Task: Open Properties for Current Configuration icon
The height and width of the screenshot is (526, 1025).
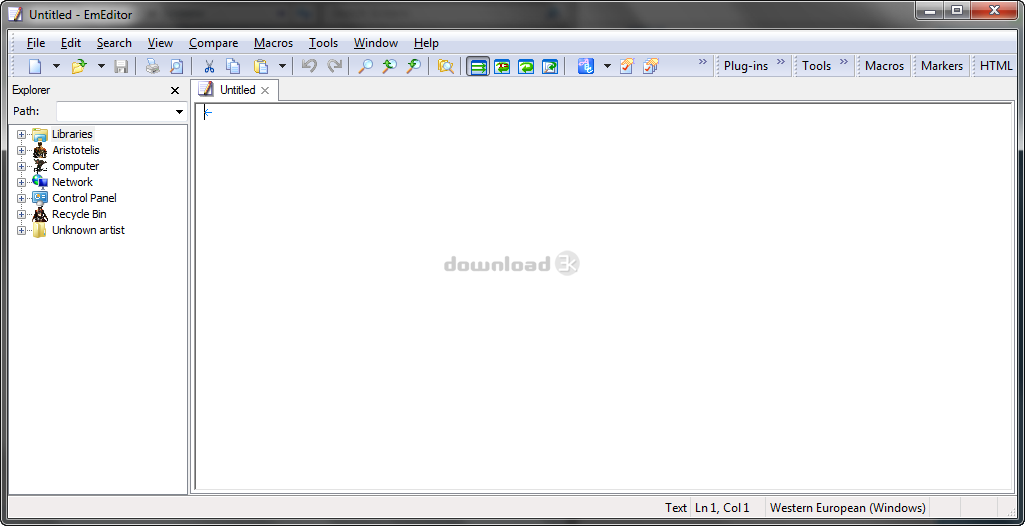Action: [626, 66]
